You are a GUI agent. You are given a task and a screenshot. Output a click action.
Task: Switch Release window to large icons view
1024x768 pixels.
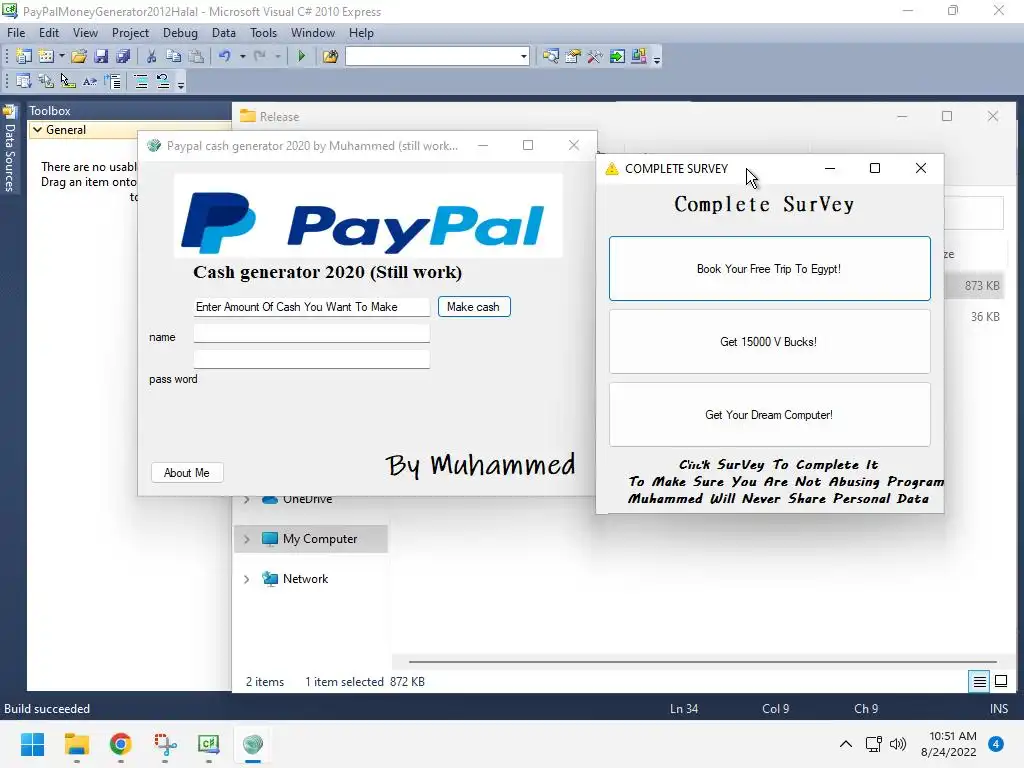click(1000, 682)
